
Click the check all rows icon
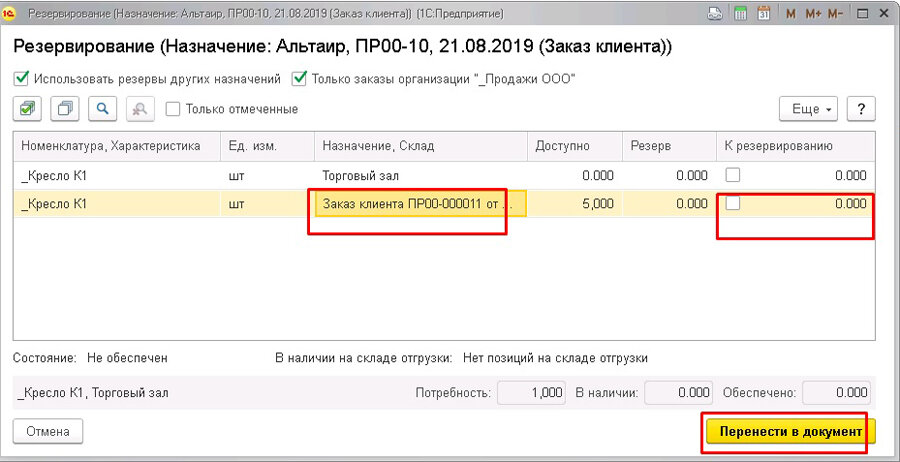tap(27, 109)
